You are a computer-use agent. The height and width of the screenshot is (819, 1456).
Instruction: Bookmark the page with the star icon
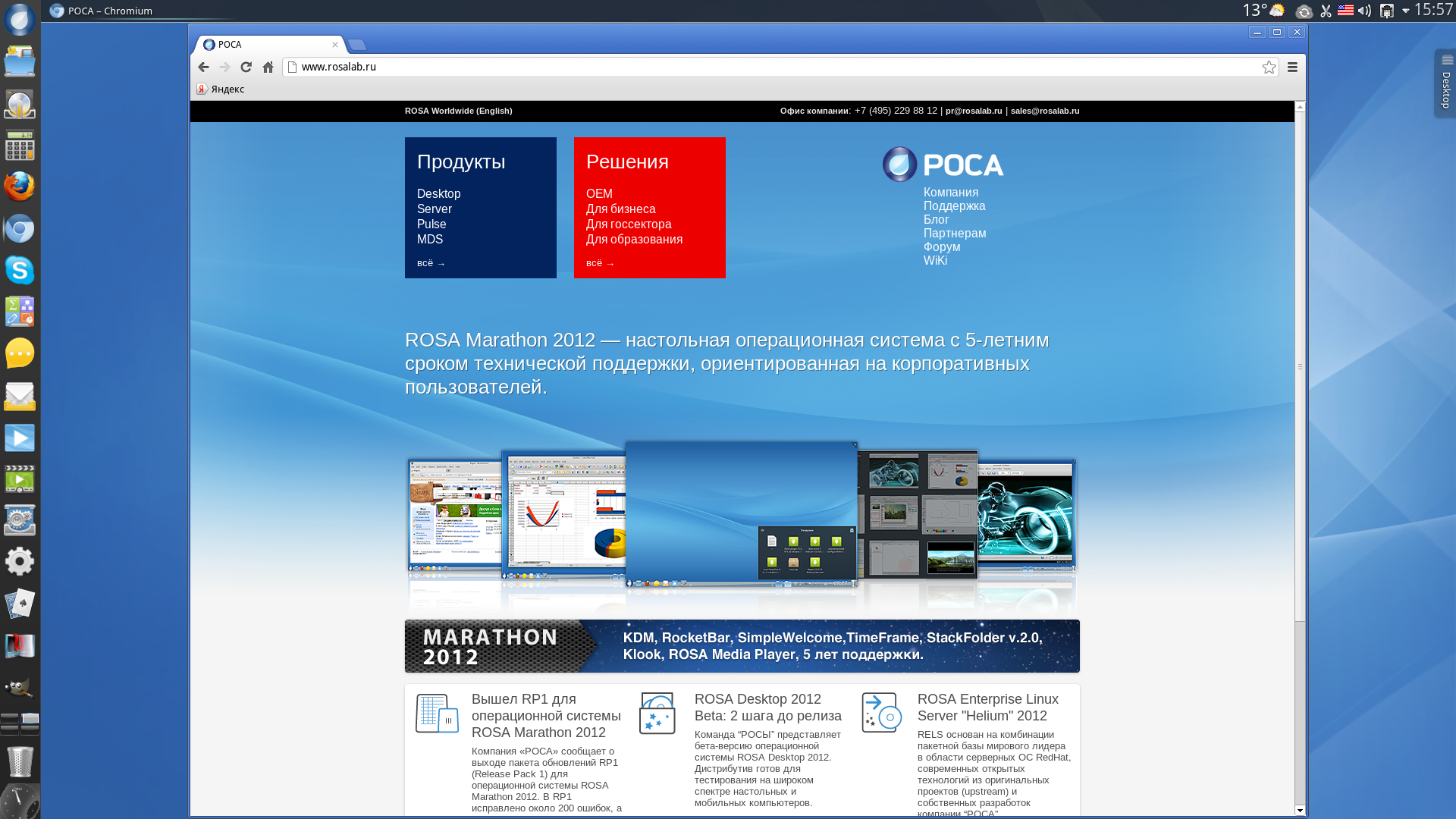[1269, 67]
